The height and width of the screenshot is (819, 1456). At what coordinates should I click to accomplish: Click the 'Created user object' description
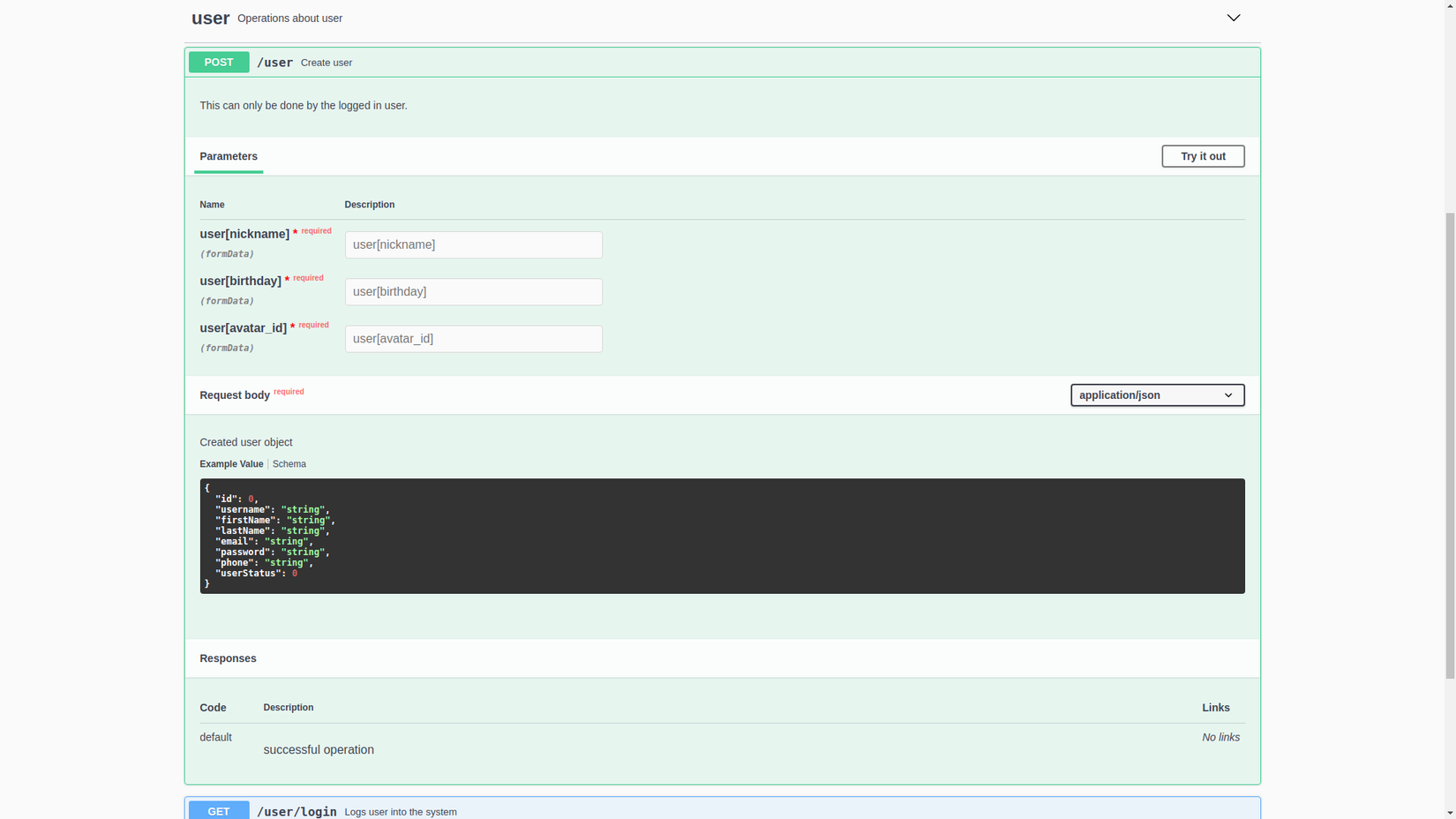click(x=246, y=442)
